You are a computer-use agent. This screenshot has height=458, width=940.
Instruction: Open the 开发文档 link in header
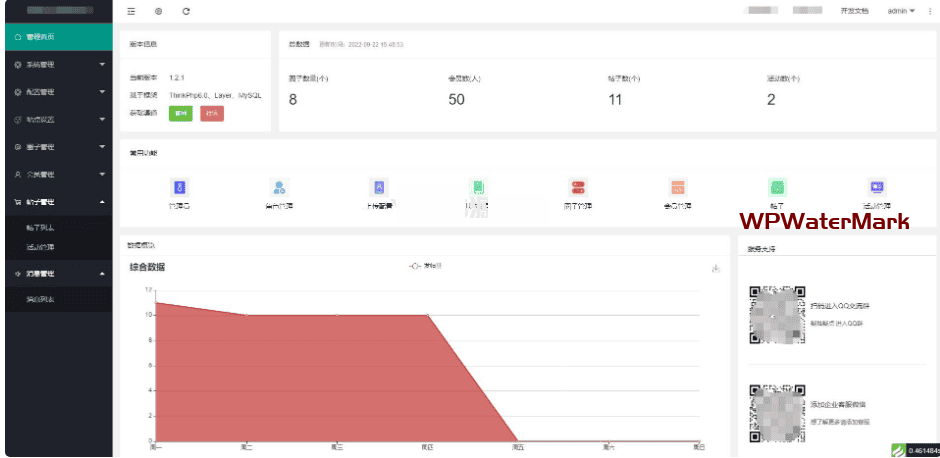tap(854, 11)
